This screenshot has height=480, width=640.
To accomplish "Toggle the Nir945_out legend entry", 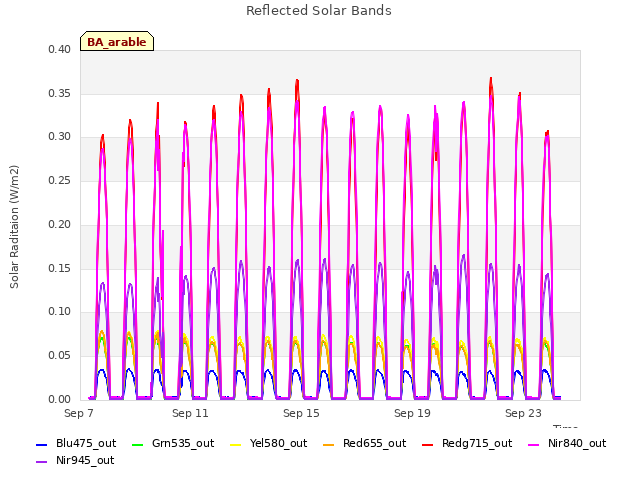I will [x=75, y=461].
